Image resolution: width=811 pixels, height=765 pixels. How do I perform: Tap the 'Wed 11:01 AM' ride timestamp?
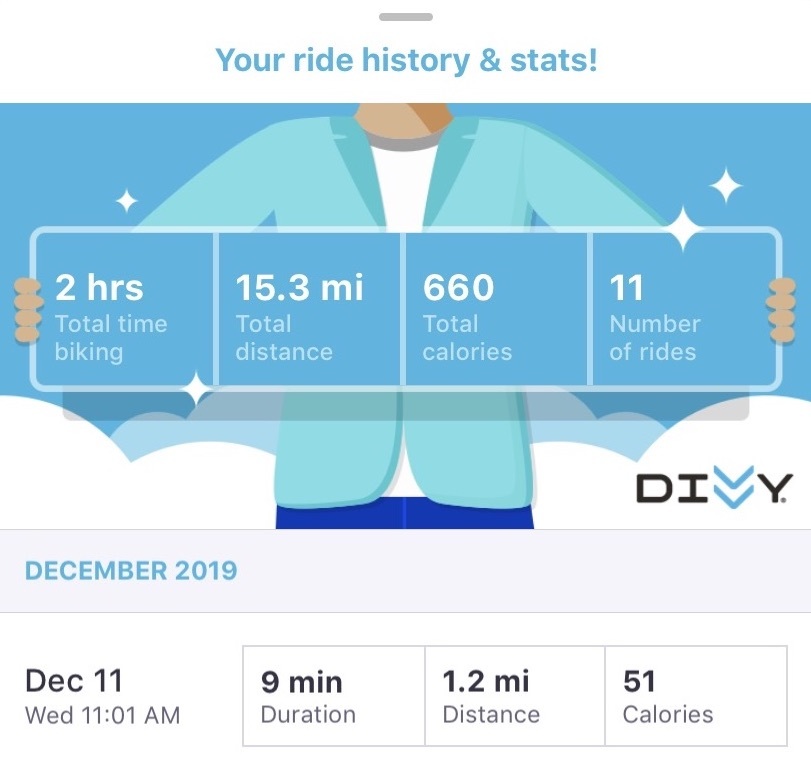click(102, 715)
